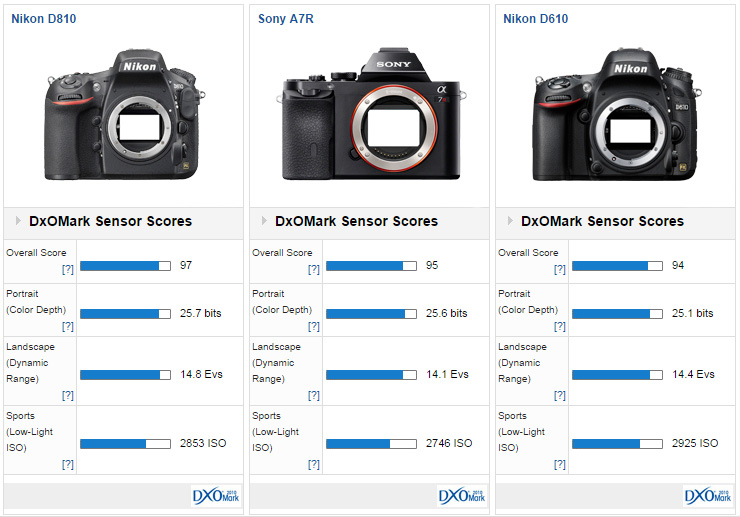Open Overall Score help [?] for Nikon D810

(68, 269)
